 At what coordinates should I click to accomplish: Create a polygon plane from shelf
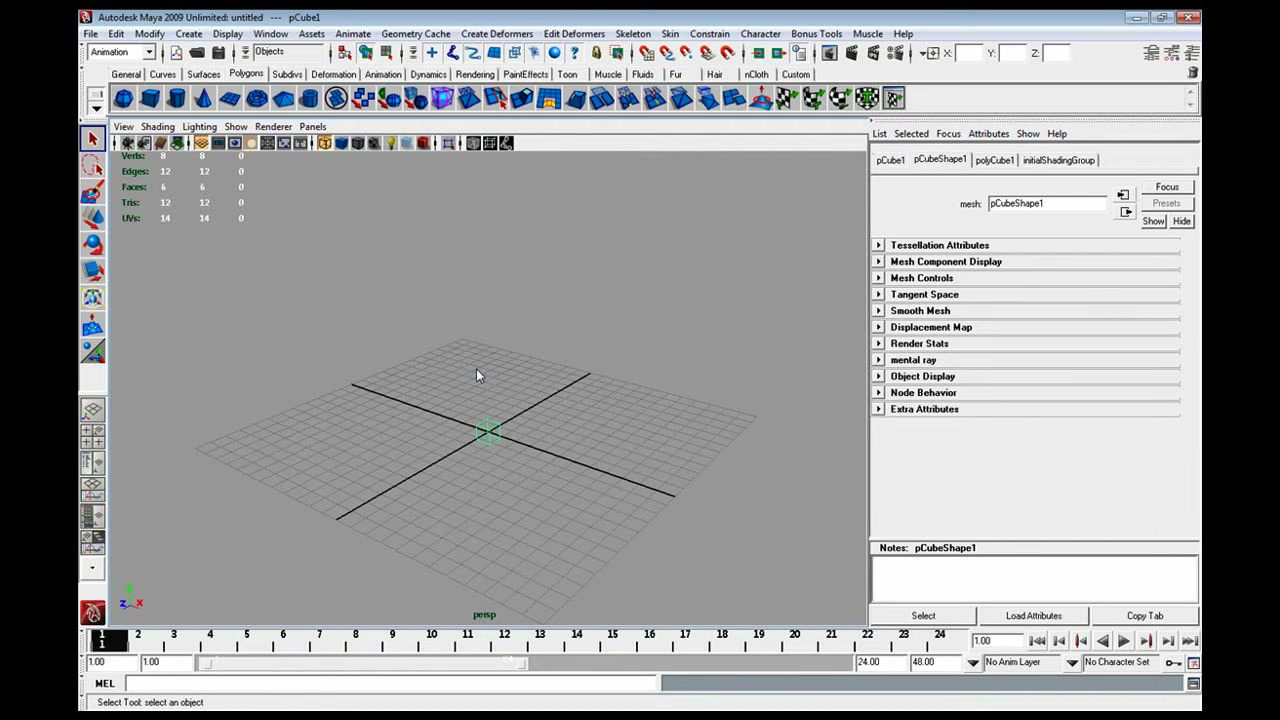[230, 98]
